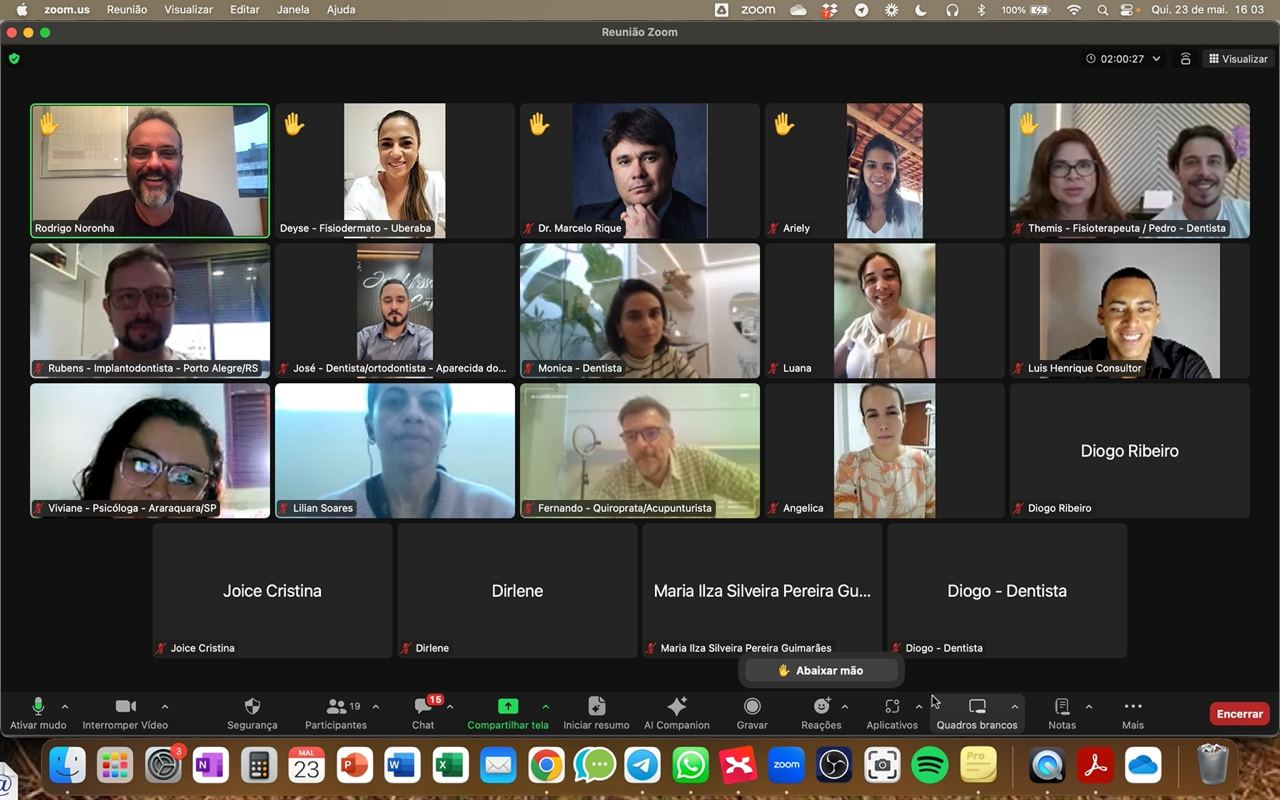Open the Chat panel with 15 unread

click(x=423, y=712)
